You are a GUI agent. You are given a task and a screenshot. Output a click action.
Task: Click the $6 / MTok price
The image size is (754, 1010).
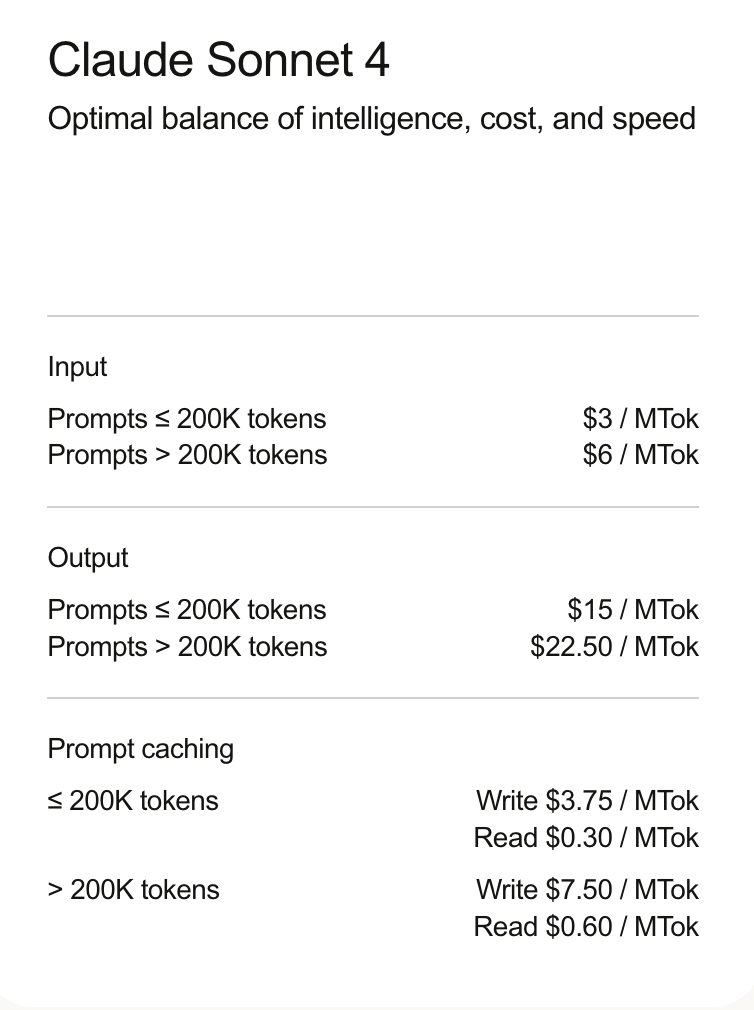(x=640, y=455)
